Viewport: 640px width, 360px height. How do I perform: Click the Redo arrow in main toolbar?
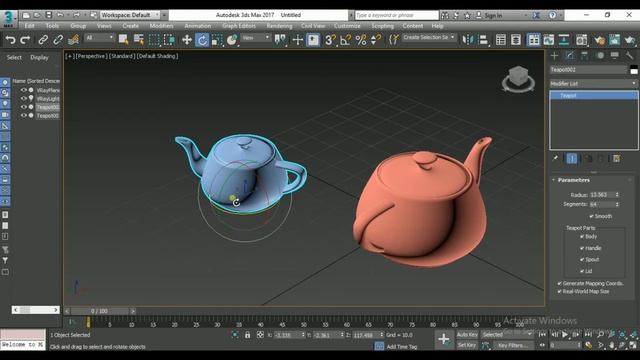(x=25, y=40)
